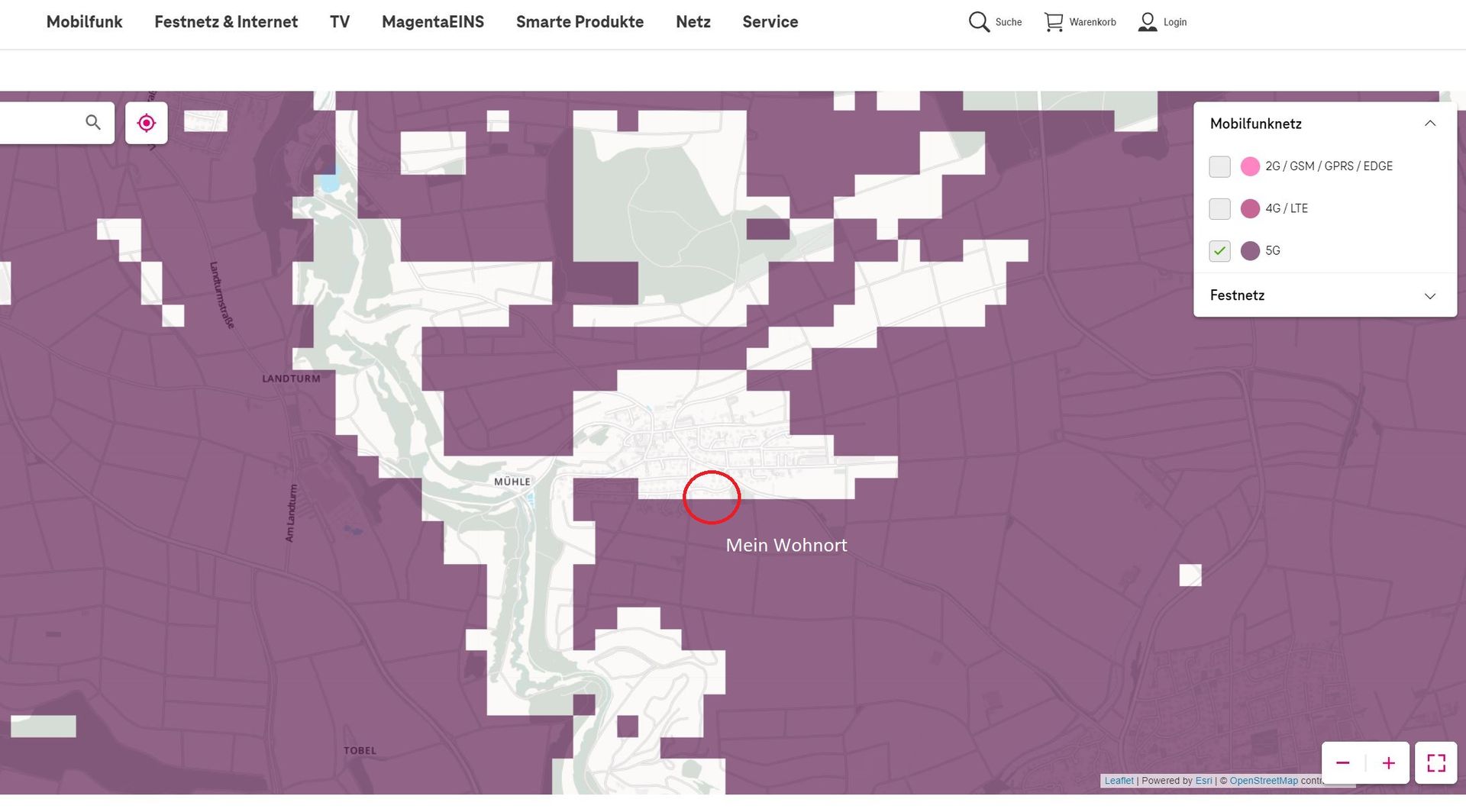Open the Leaflet attribution link
Screen dimensions: 1466x812
(x=1119, y=781)
